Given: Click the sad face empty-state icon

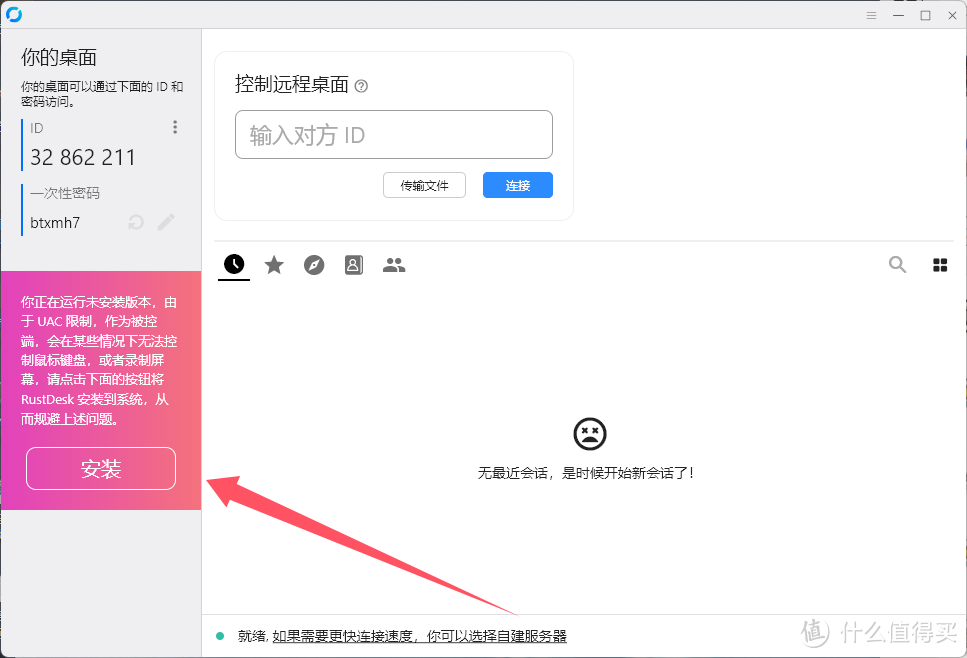Looking at the screenshot, I should (x=589, y=434).
